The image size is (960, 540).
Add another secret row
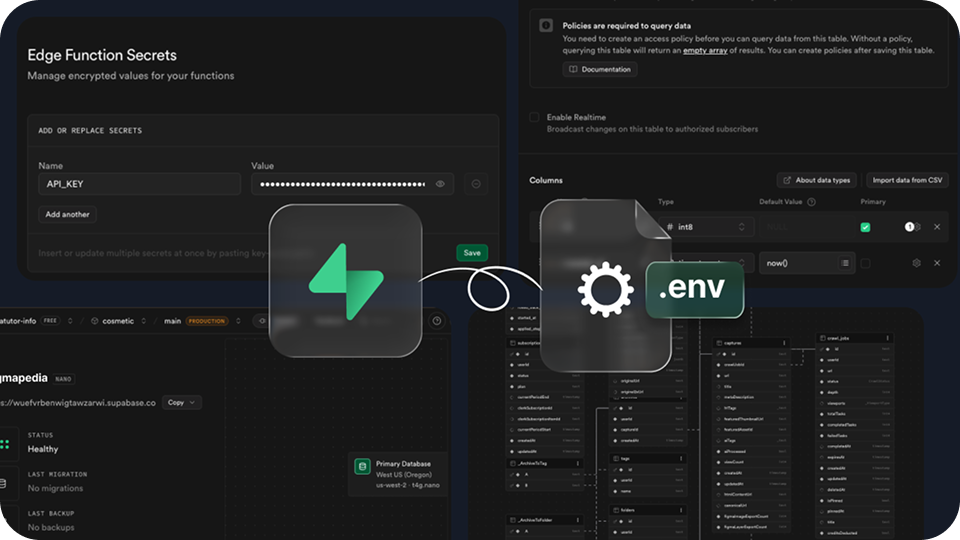tap(67, 214)
